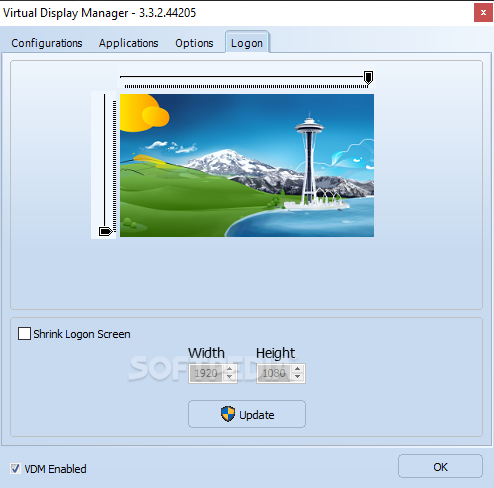494x488 pixels.
Task: Click the vertical slider thumb beside preview
Action: click(x=106, y=231)
